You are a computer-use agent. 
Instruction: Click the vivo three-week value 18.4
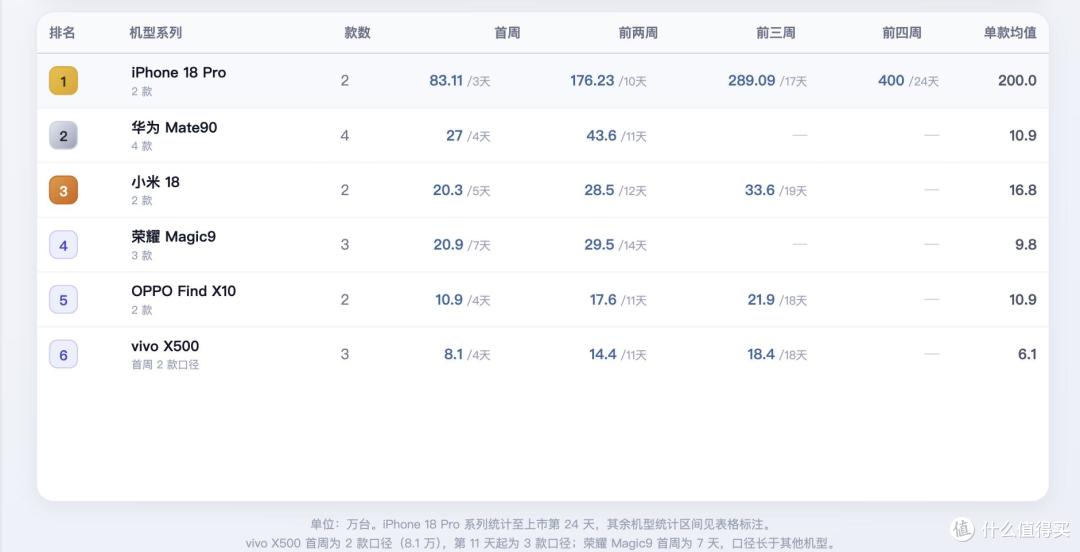coord(761,354)
